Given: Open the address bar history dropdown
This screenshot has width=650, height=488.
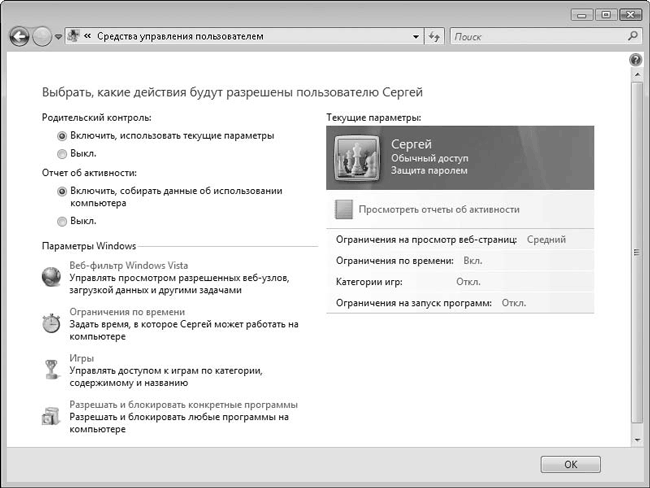Looking at the screenshot, I should (x=417, y=36).
